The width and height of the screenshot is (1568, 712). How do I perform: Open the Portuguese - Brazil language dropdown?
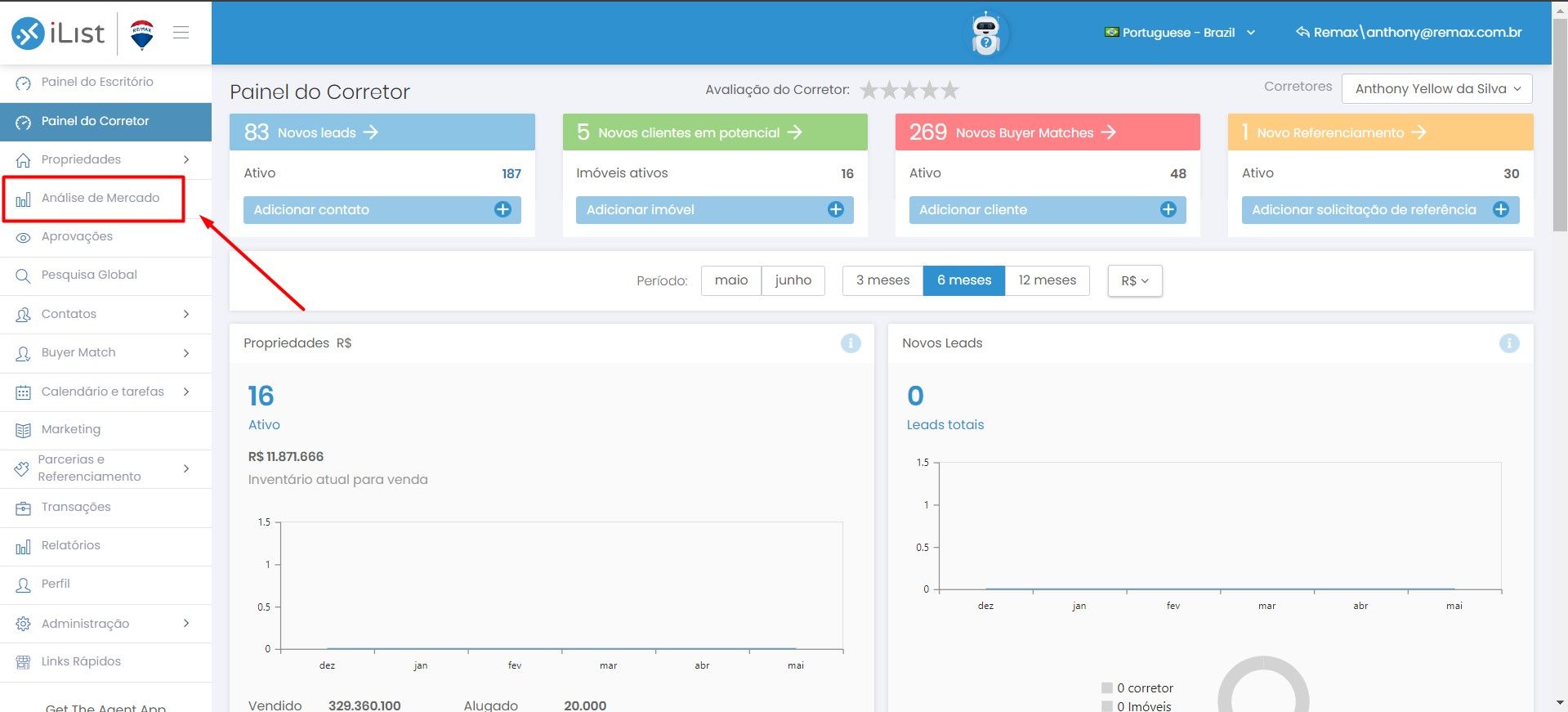point(1180,33)
